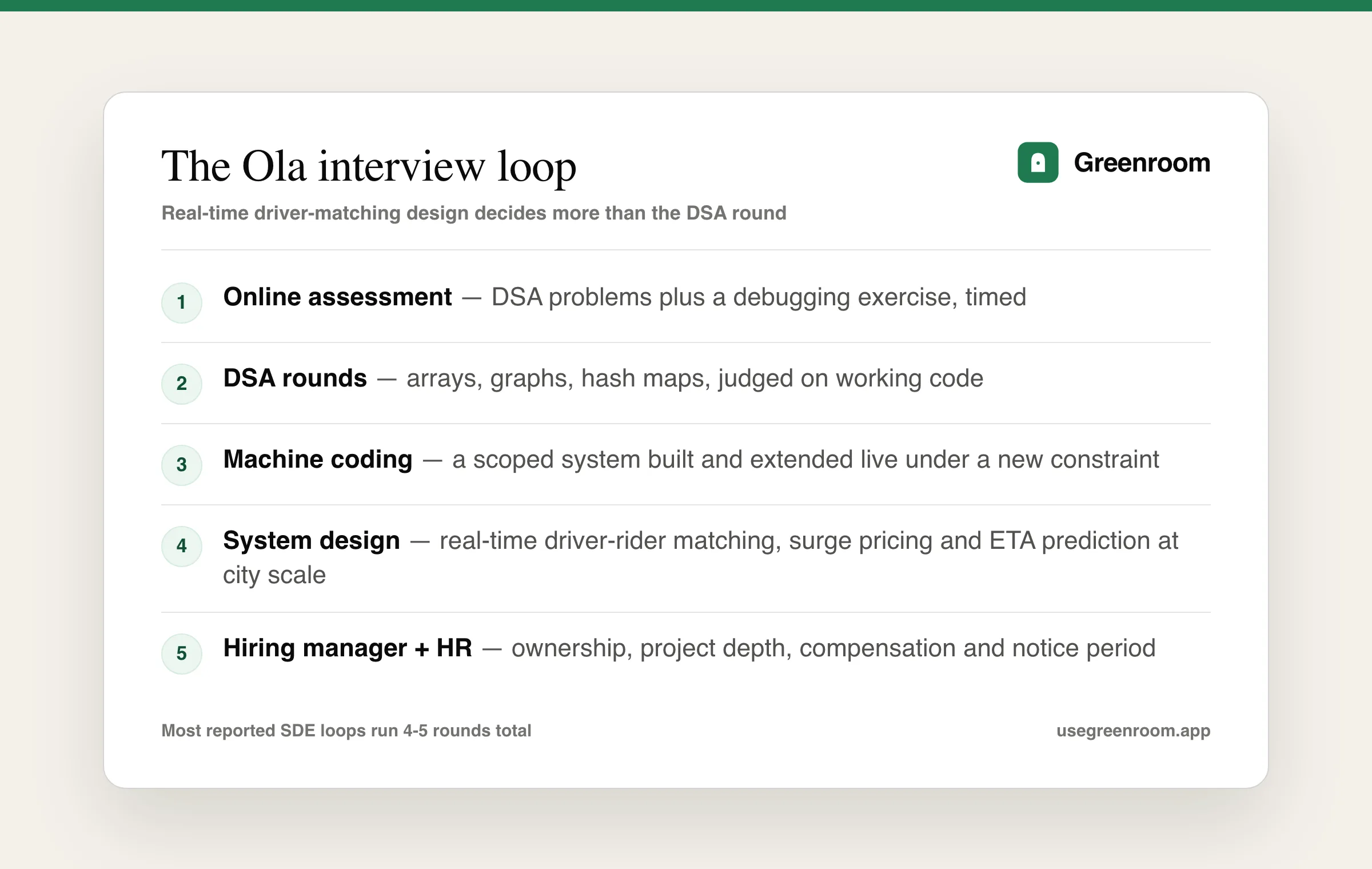Click the step 2 number badge

tap(182, 384)
